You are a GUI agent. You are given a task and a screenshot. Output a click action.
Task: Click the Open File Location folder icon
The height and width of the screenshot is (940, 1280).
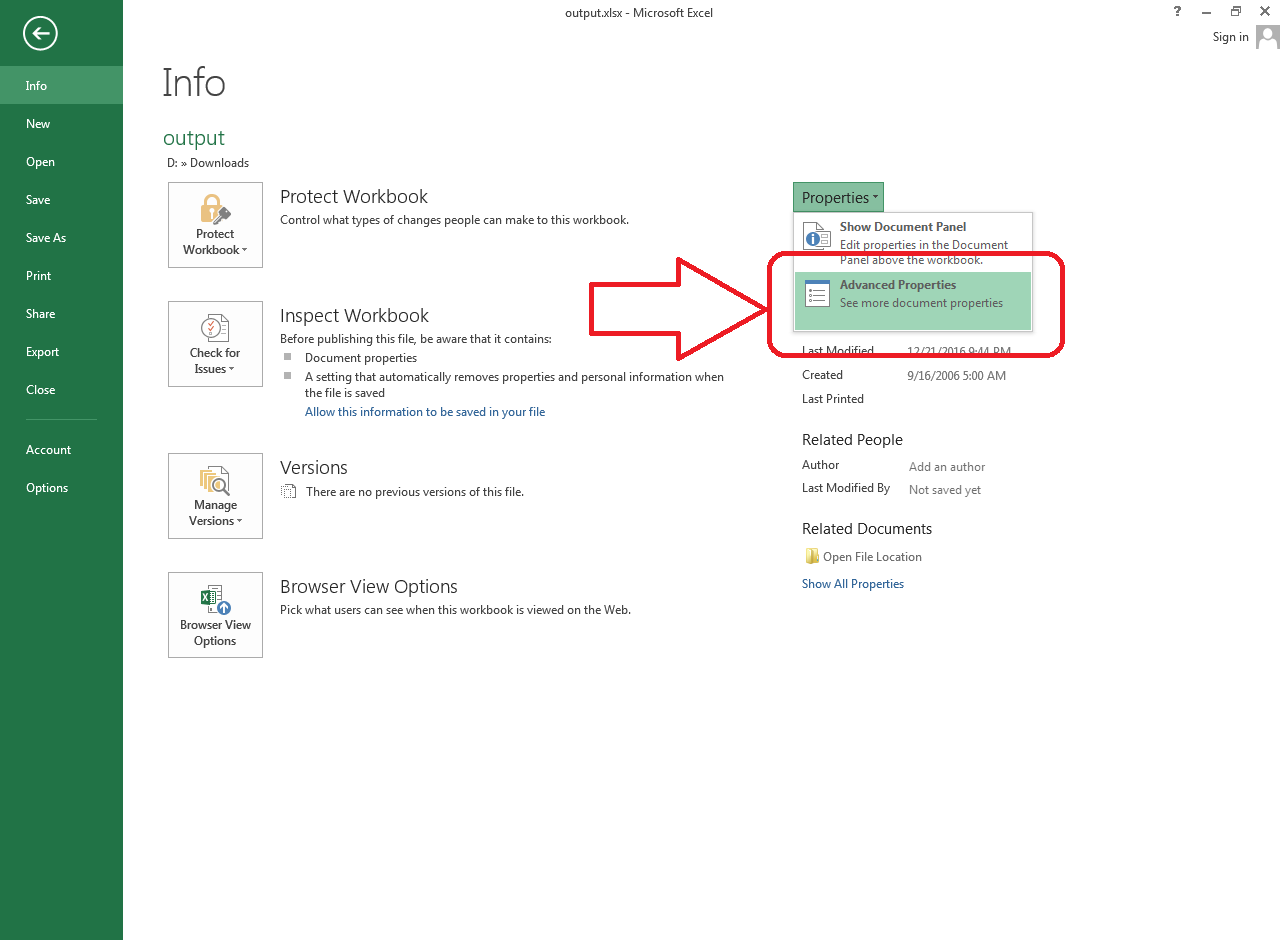(x=812, y=557)
